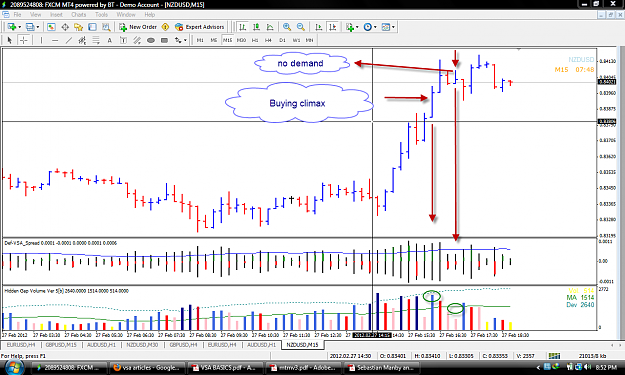Toggle the Terminal panel icon
The width and height of the screenshot is (625, 375).
92,27
